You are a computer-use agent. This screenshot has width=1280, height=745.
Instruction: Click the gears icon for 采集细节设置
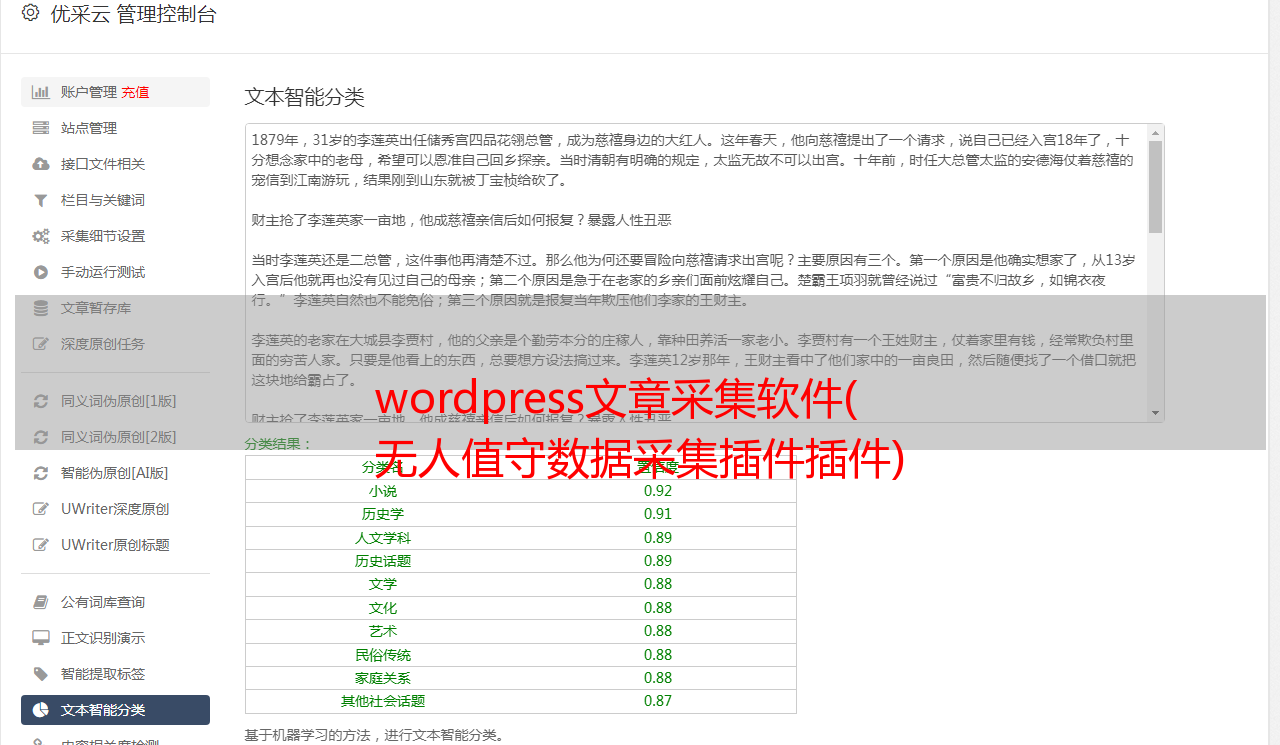pyautogui.click(x=41, y=236)
